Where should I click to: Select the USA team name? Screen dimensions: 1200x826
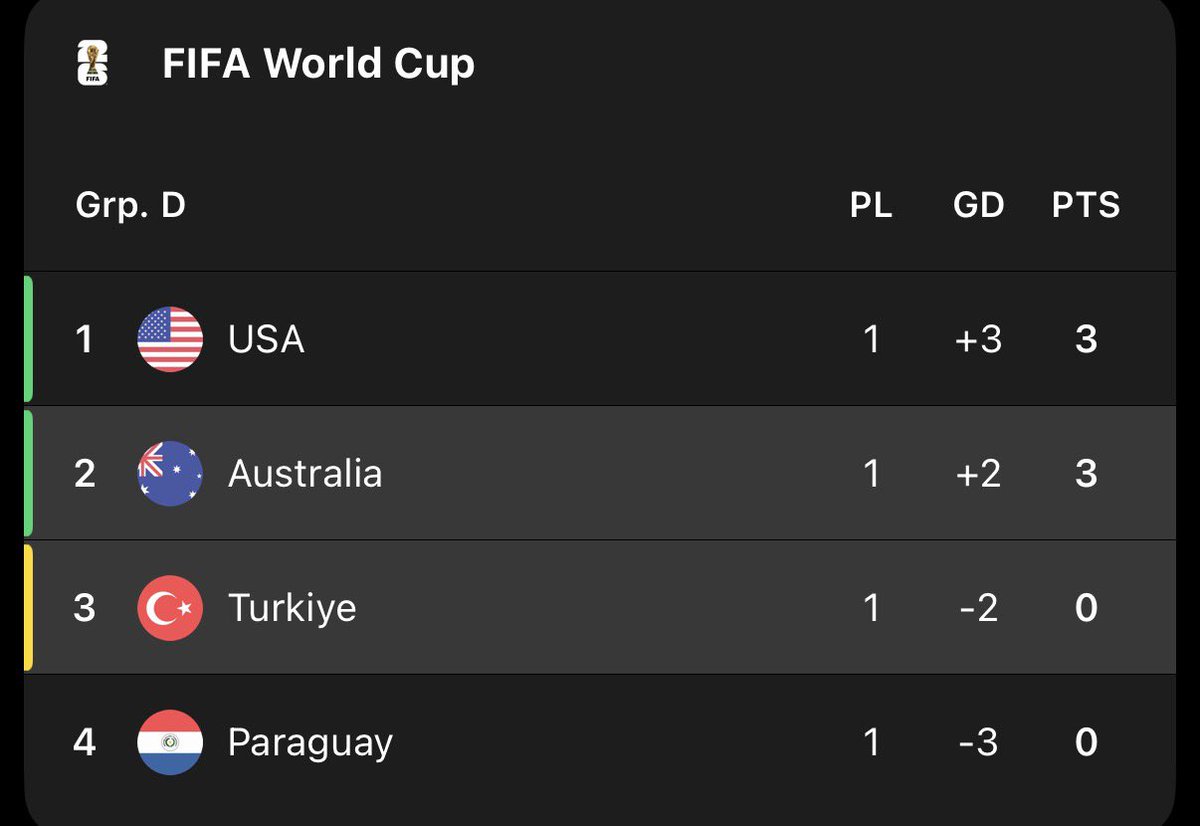click(x=266, y=339)
